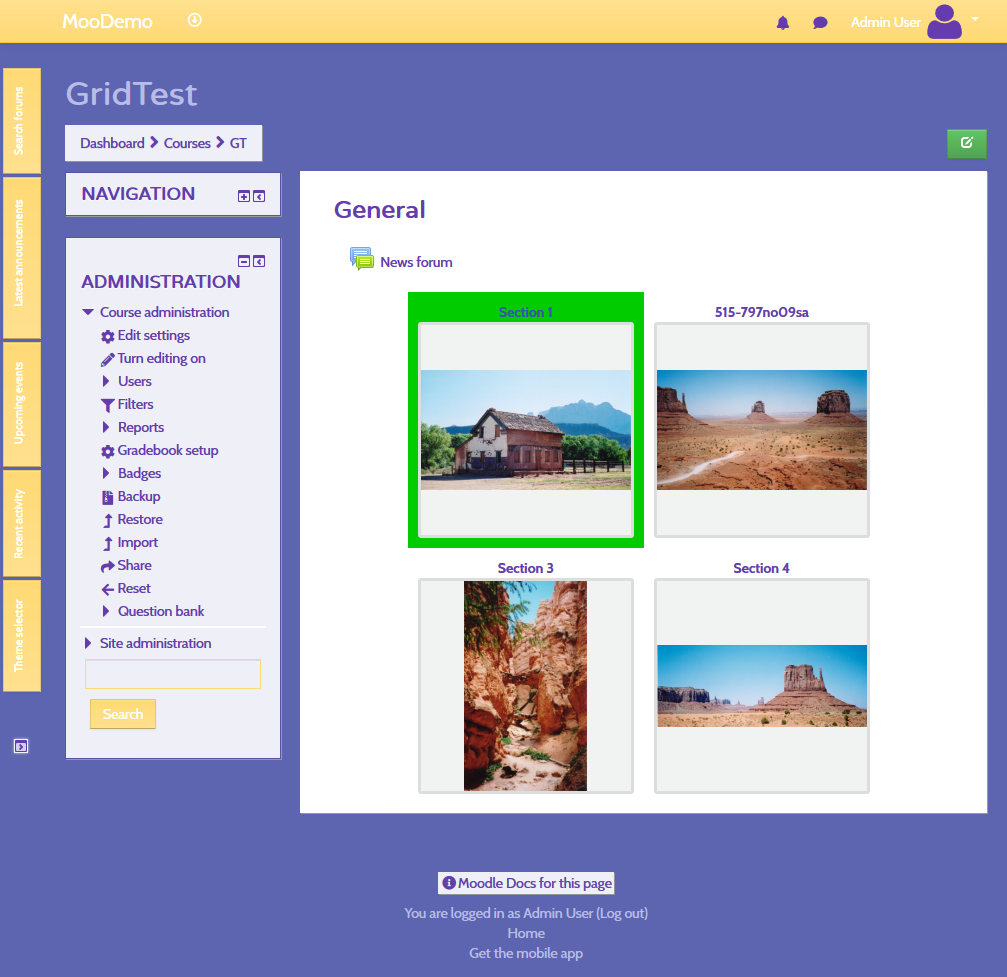The image size is (1007, 977).
Task: Click the Admin User link in the footer
Action: [558, 913]
